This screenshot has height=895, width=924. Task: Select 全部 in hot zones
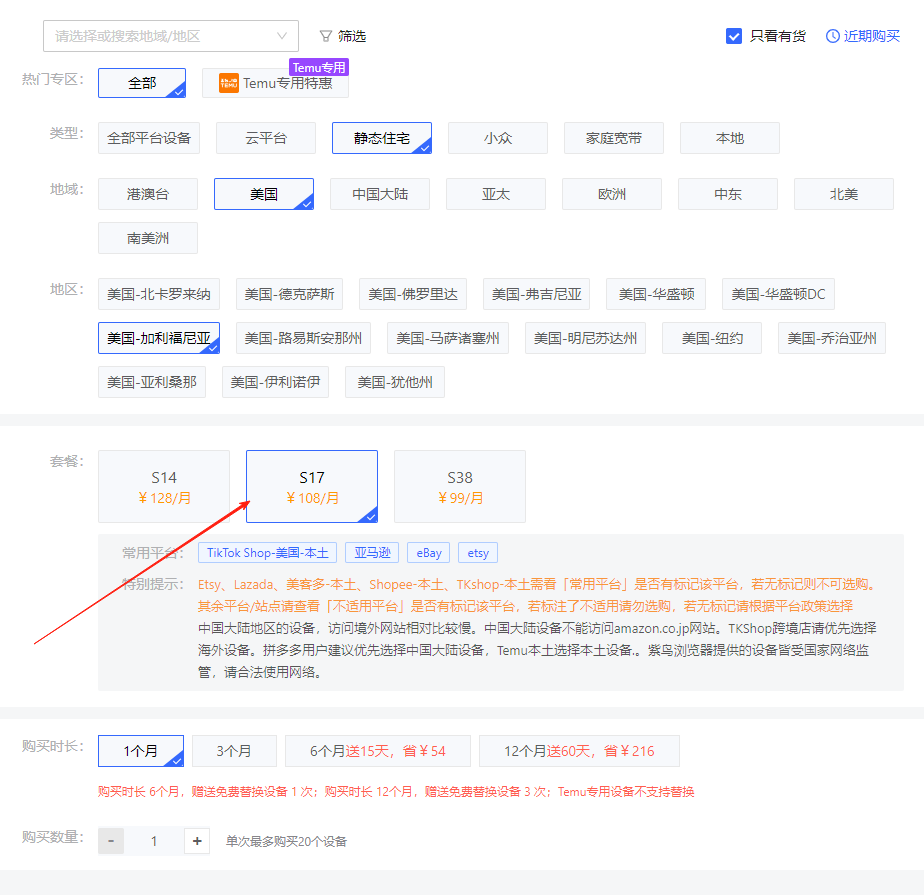pyautogui.click(x=142, y=83)
